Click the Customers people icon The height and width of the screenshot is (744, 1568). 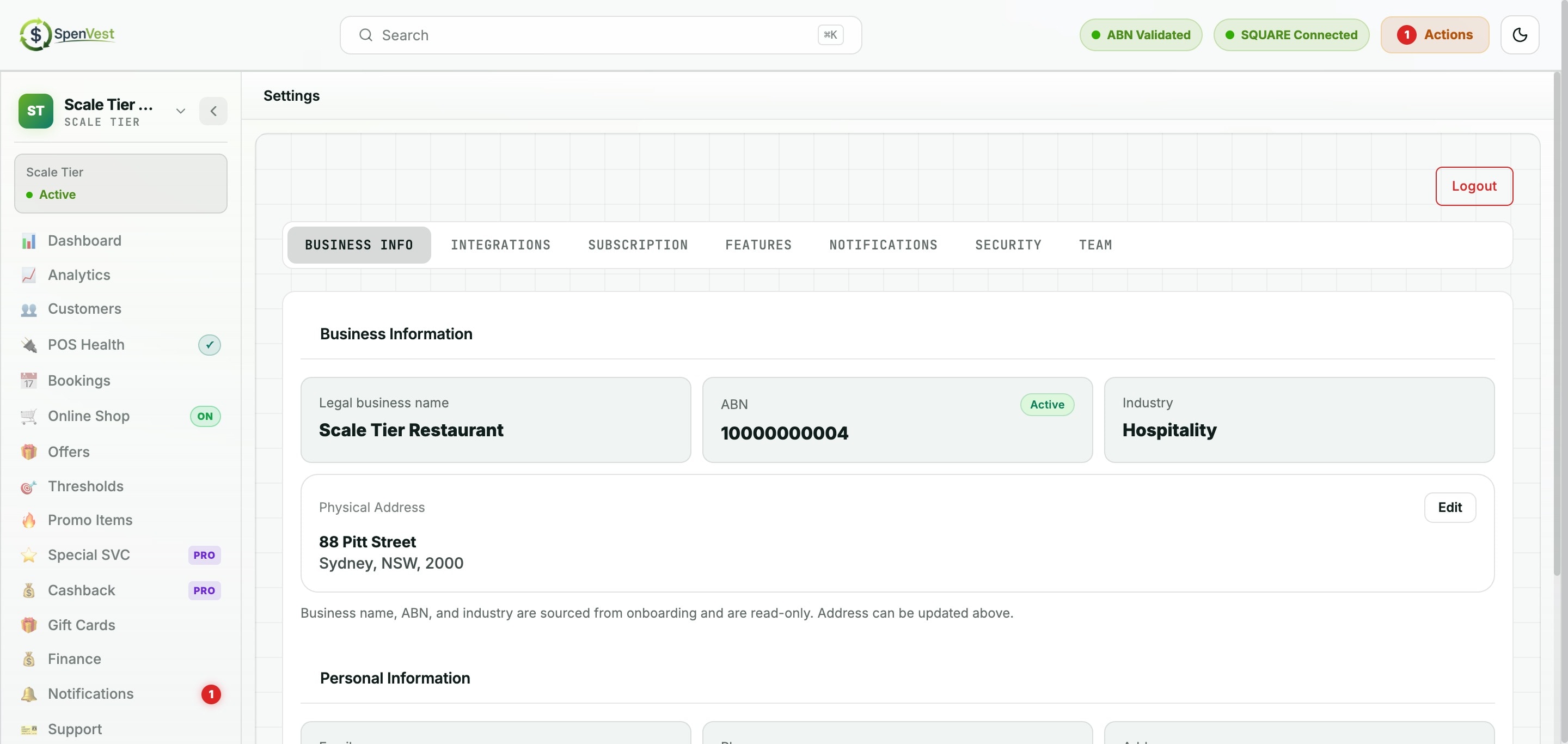29,309
